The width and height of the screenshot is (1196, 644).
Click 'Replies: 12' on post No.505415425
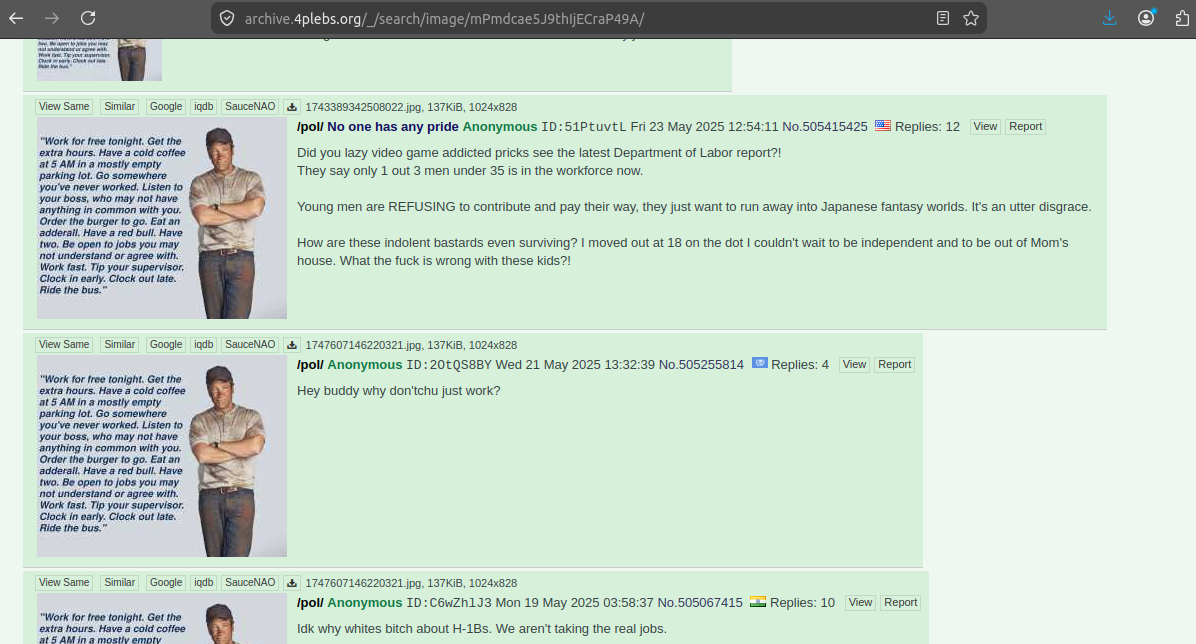pos(927,127)
